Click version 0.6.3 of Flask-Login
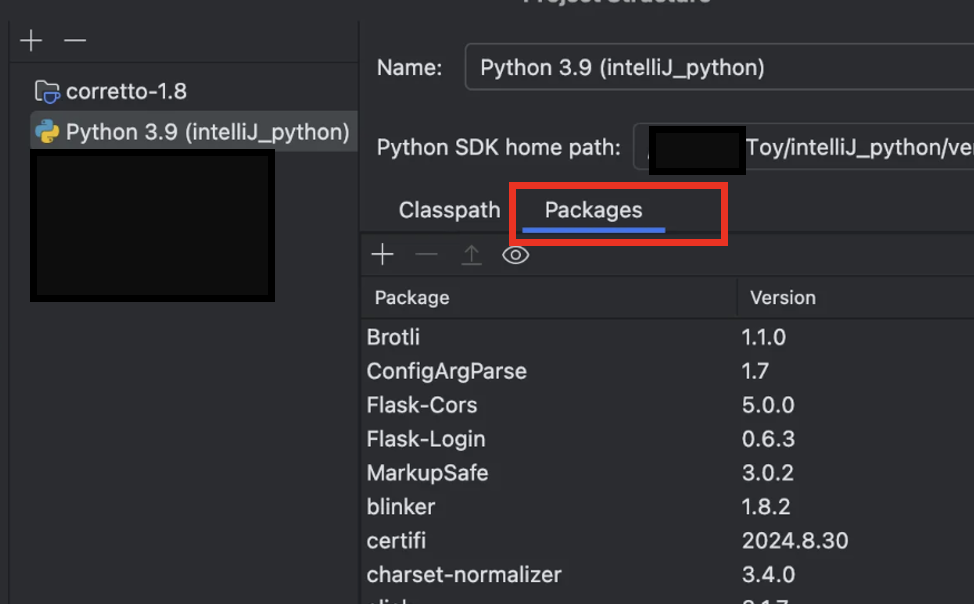 pyautogui.click(x=768, y=439)
